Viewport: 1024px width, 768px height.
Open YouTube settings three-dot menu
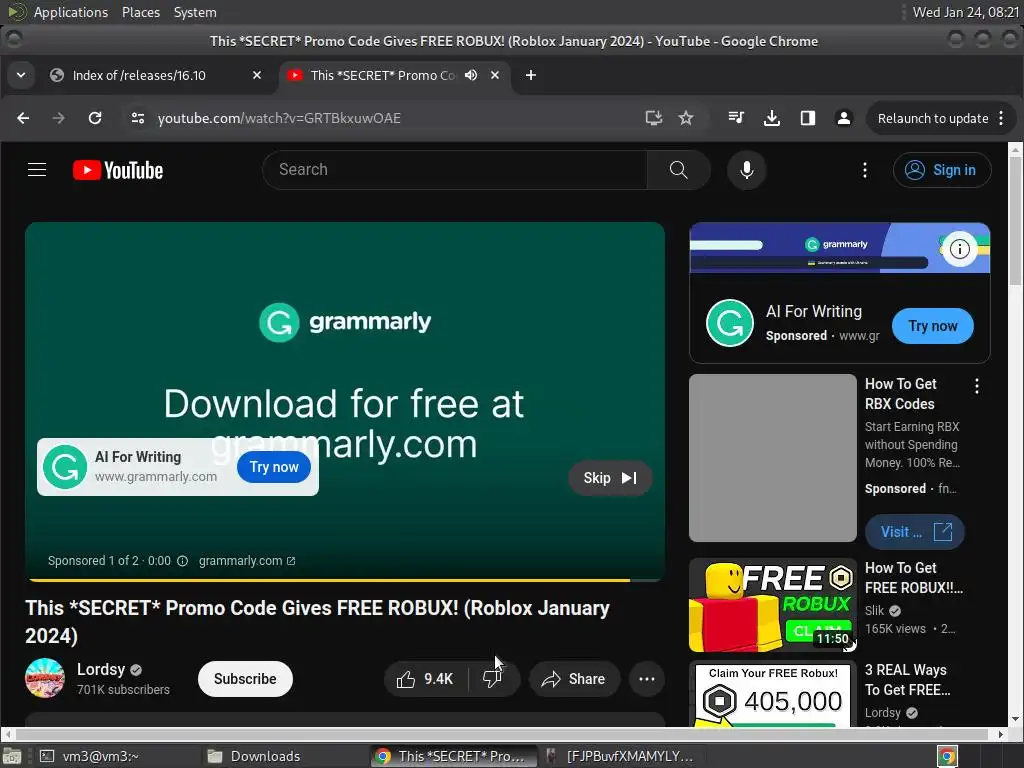(x=865, y=170)
